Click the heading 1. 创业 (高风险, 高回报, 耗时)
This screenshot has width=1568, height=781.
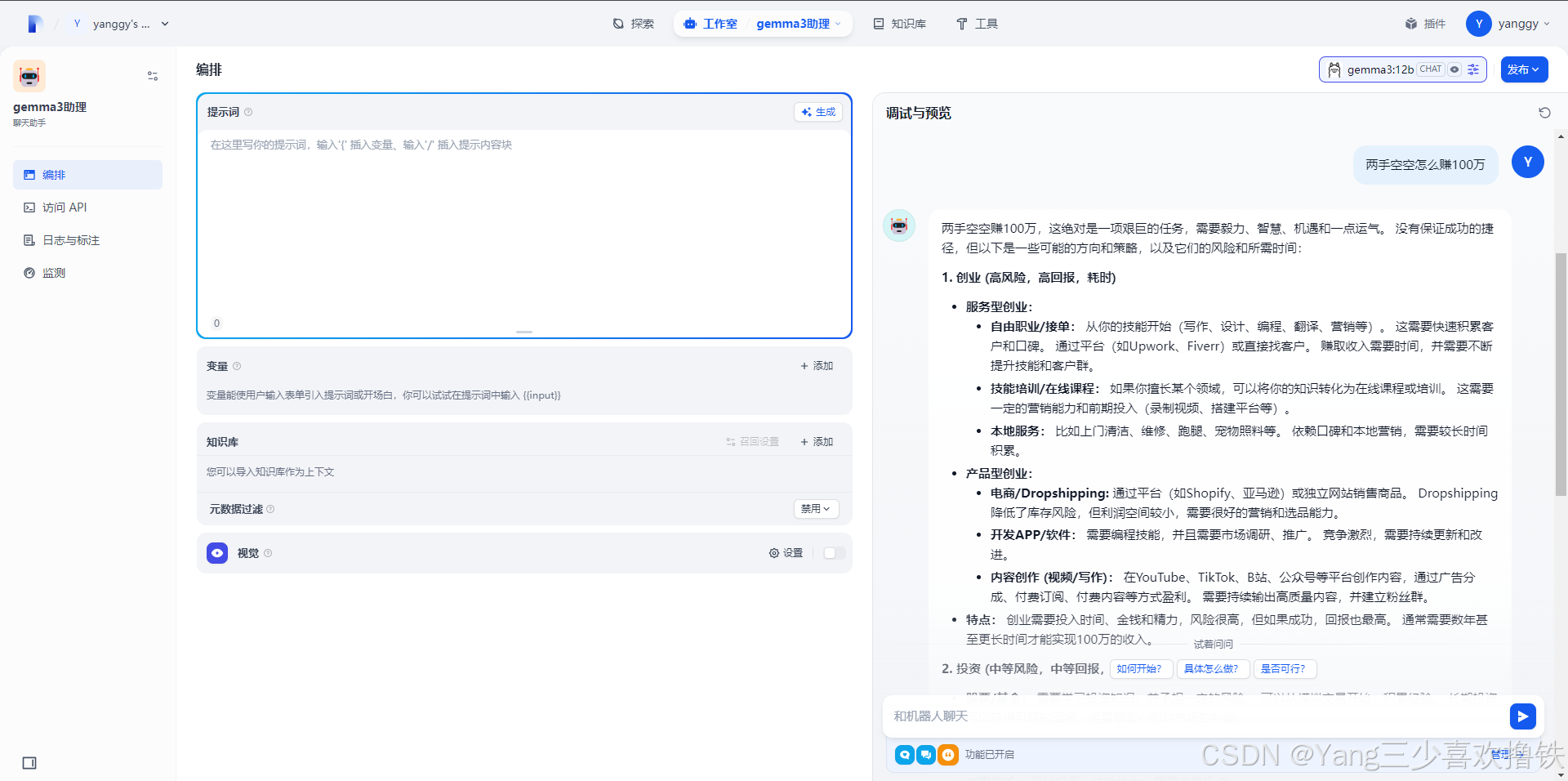point(1028,278)
